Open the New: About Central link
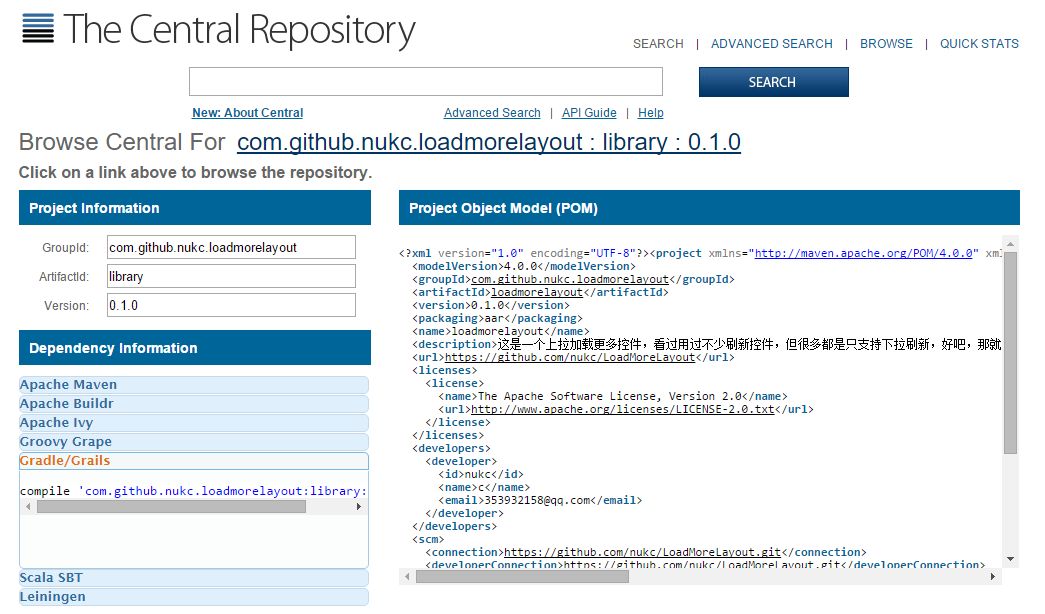The height and width of the screenshot is (614, 1045). (x=247, y=113)
